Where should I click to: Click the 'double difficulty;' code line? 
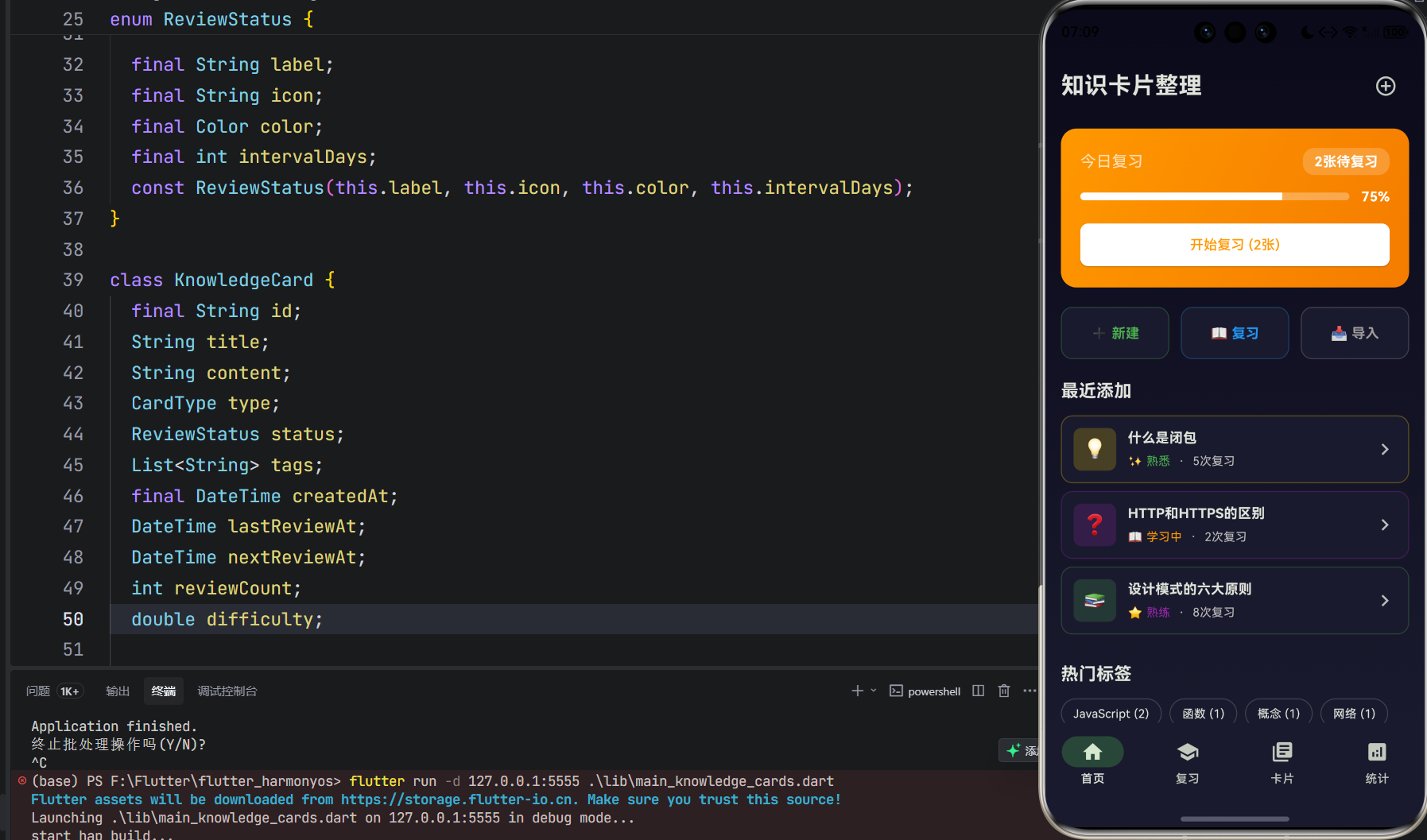coord(227,619)
